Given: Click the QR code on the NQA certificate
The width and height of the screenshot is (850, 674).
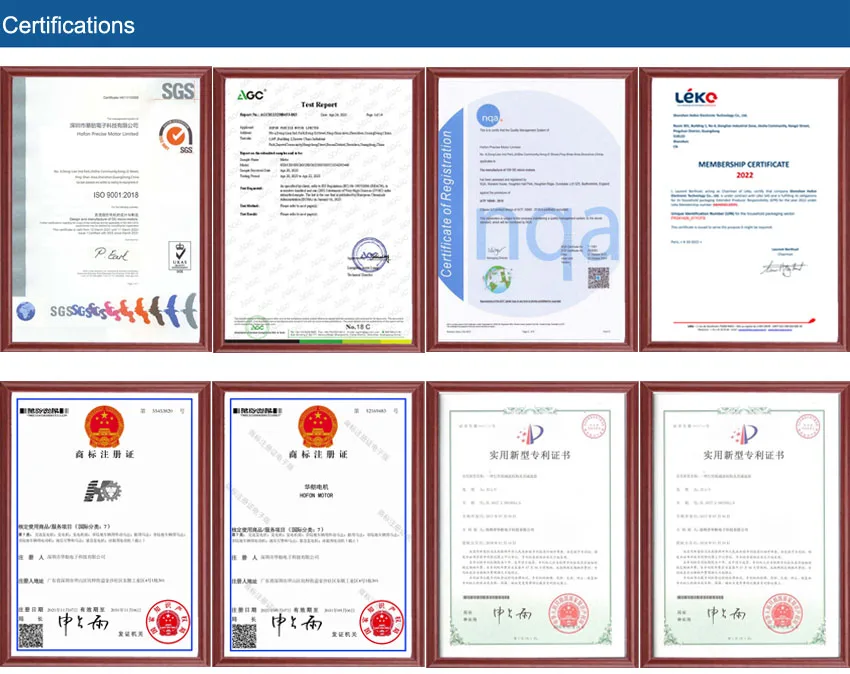Looking at the screenshot, I should tap(598, 278).
